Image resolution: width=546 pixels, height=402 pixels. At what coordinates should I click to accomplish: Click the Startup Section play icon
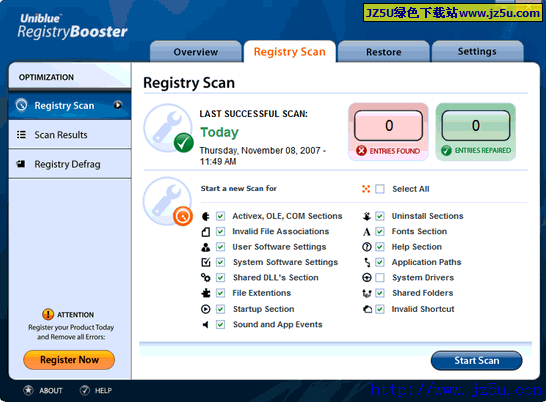206,309
